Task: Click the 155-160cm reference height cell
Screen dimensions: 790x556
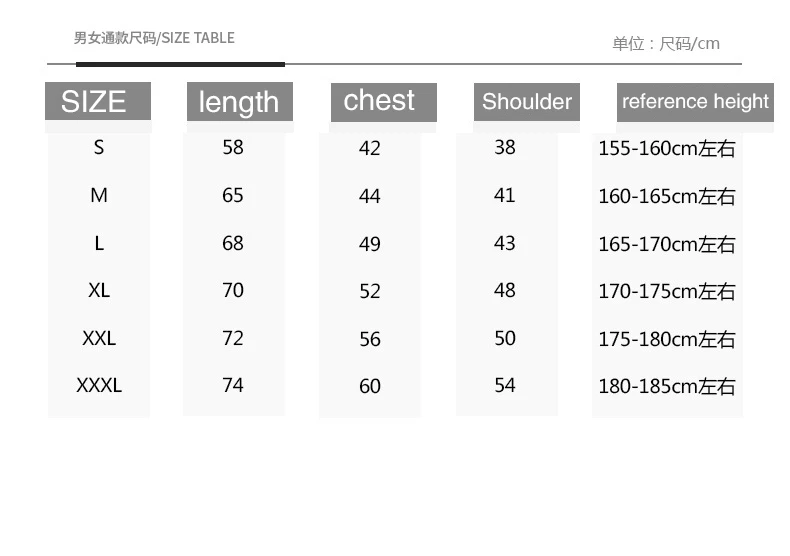Action: 667,148
